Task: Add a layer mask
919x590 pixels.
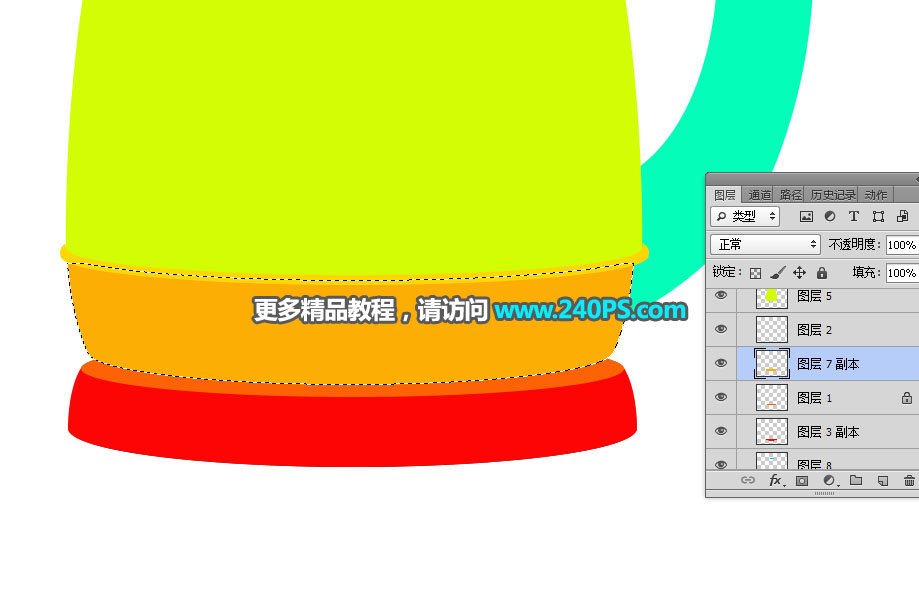Action: 802,480
